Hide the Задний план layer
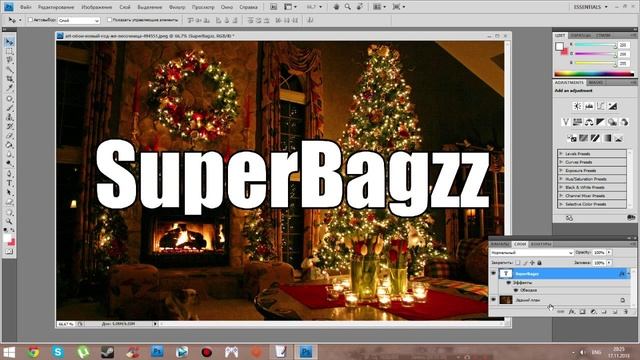Image resolution: width=640 pixels, height=360 pixels. pos(493,300)
